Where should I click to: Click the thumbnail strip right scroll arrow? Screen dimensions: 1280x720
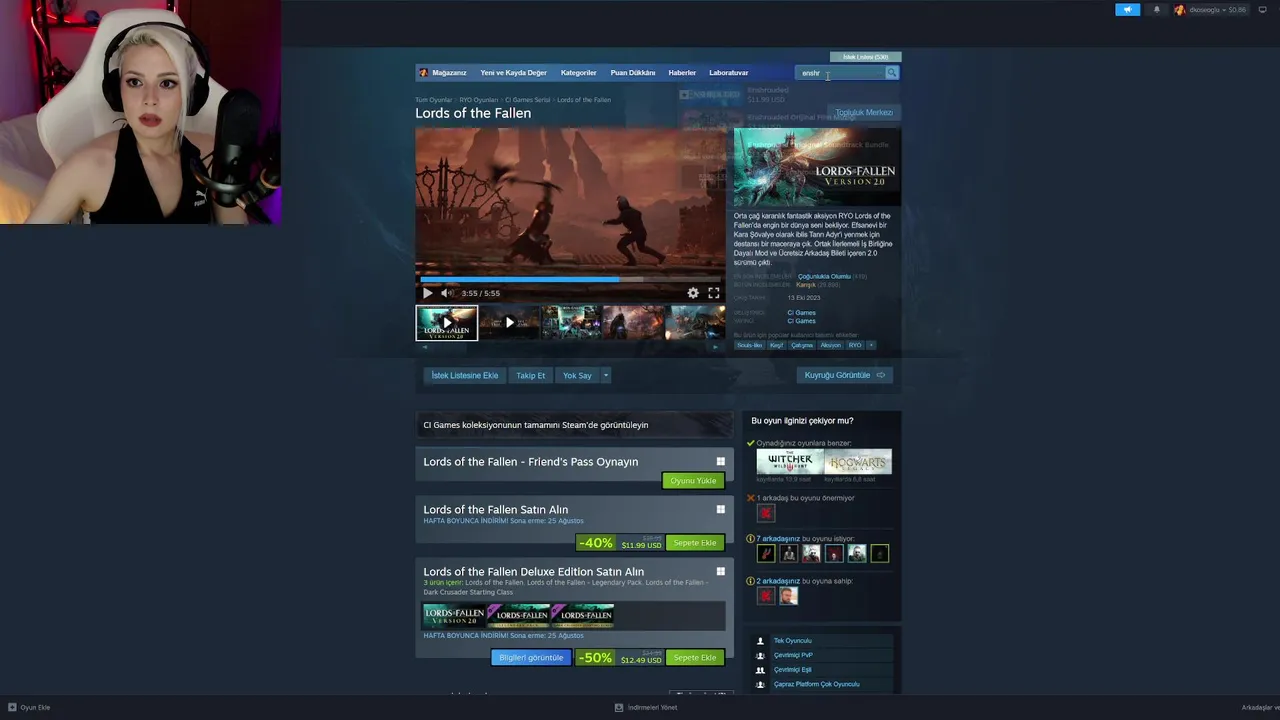(714, 347)
